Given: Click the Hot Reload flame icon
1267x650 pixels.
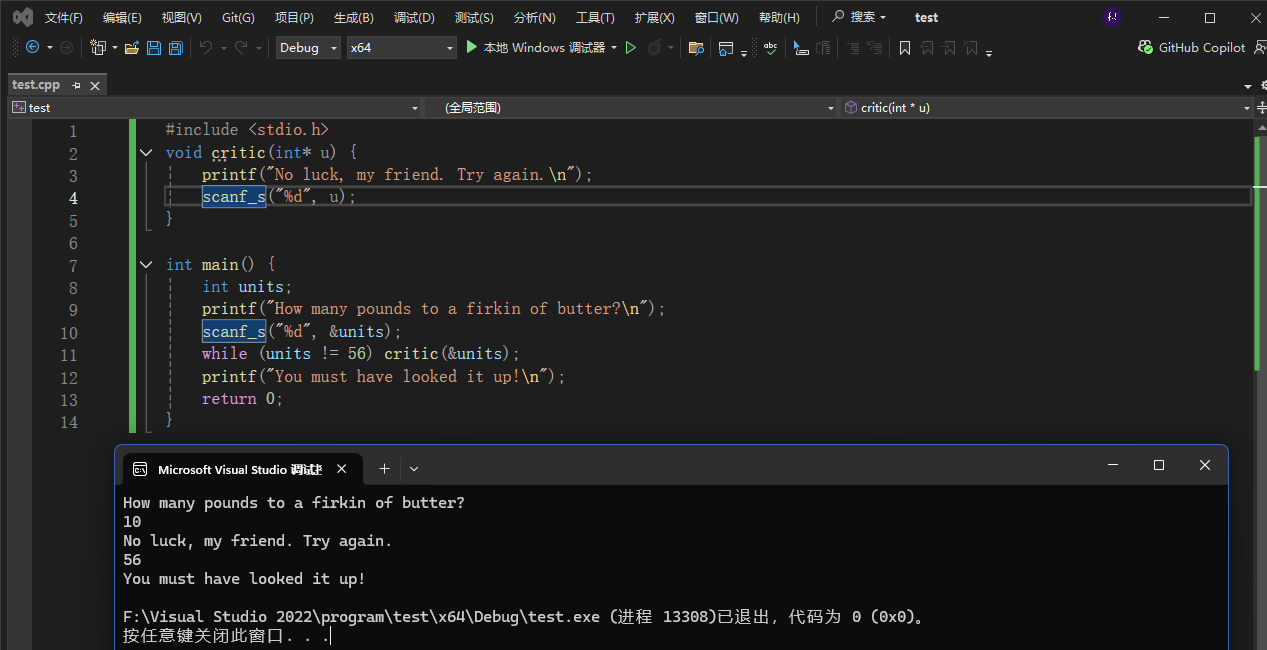Looking at the screenshot, I should click(655, 47).
